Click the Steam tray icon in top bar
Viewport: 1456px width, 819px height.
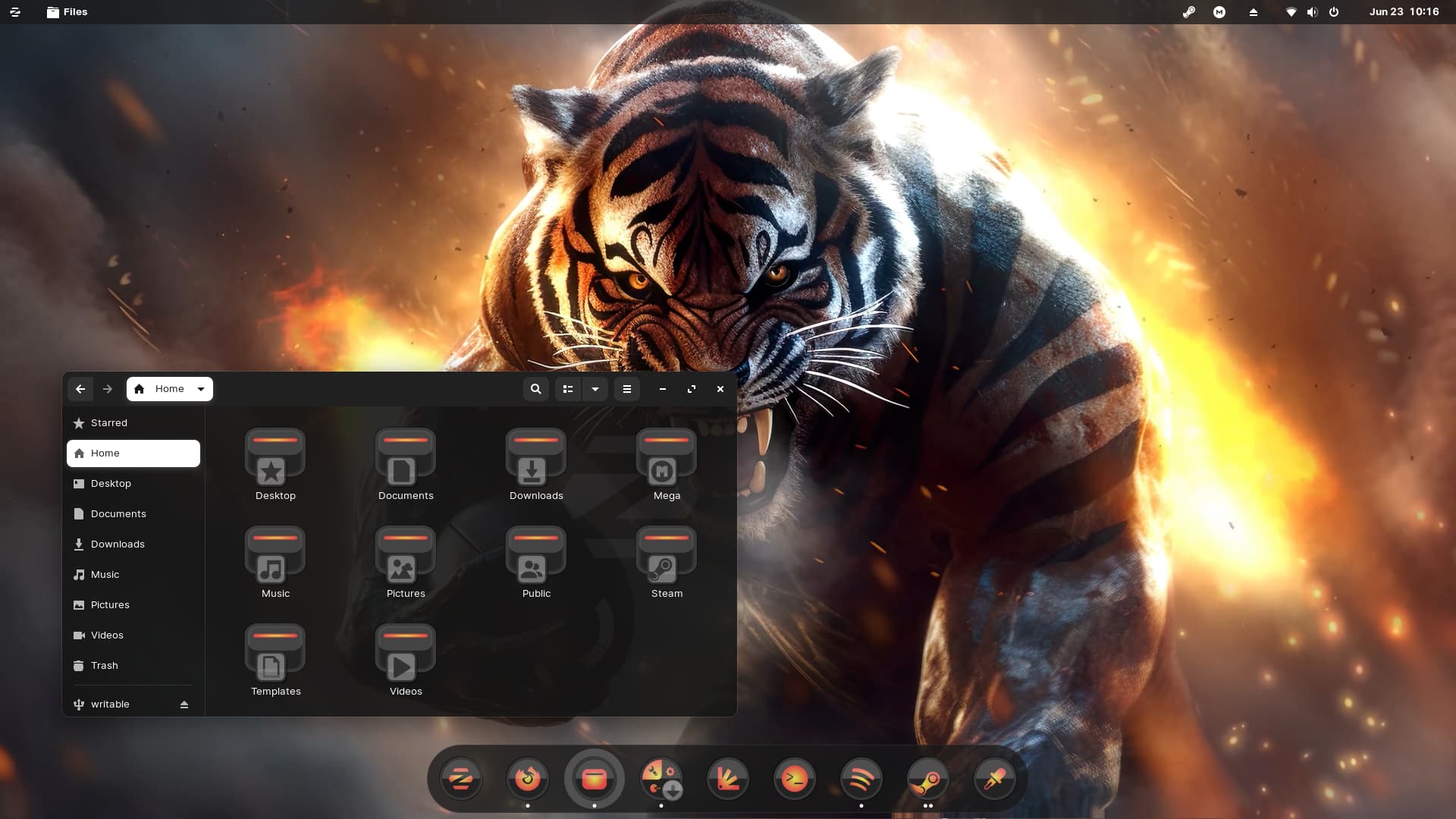point(1189,12)
